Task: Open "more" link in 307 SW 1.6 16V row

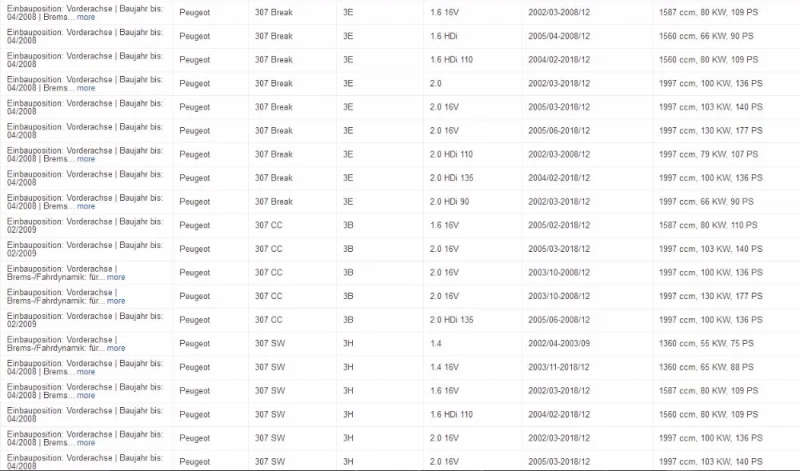Action: click(86, 395)
